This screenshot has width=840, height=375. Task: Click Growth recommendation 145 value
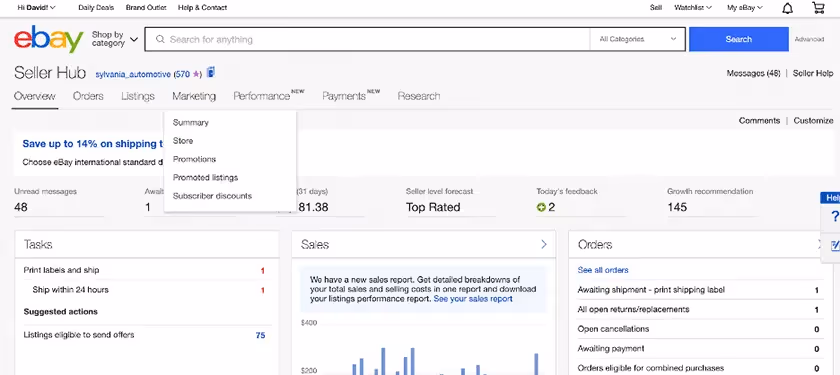pyautogui.click(x=677, y=207)
